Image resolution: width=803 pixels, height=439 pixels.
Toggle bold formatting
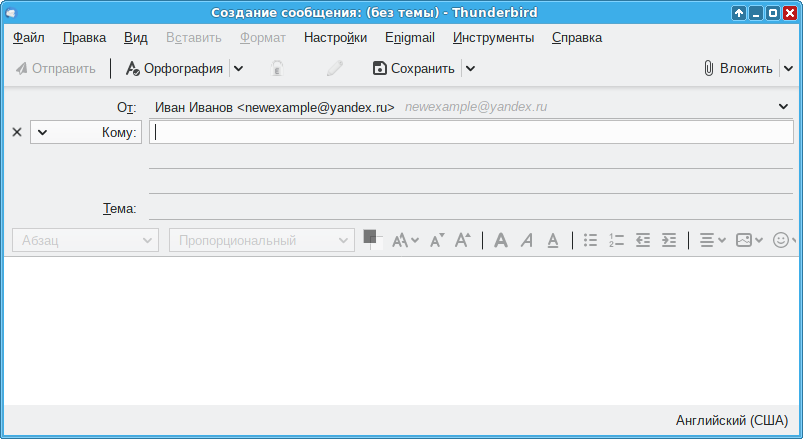(x=501, y=240)
